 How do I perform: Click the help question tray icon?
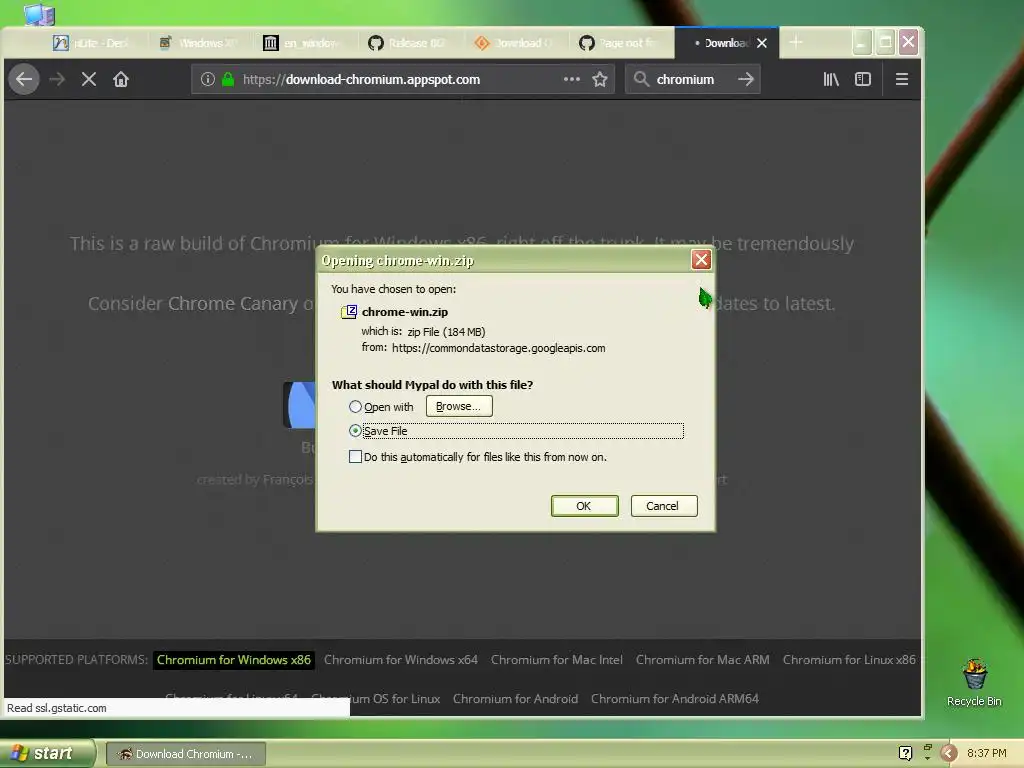[x=905, y=753]
